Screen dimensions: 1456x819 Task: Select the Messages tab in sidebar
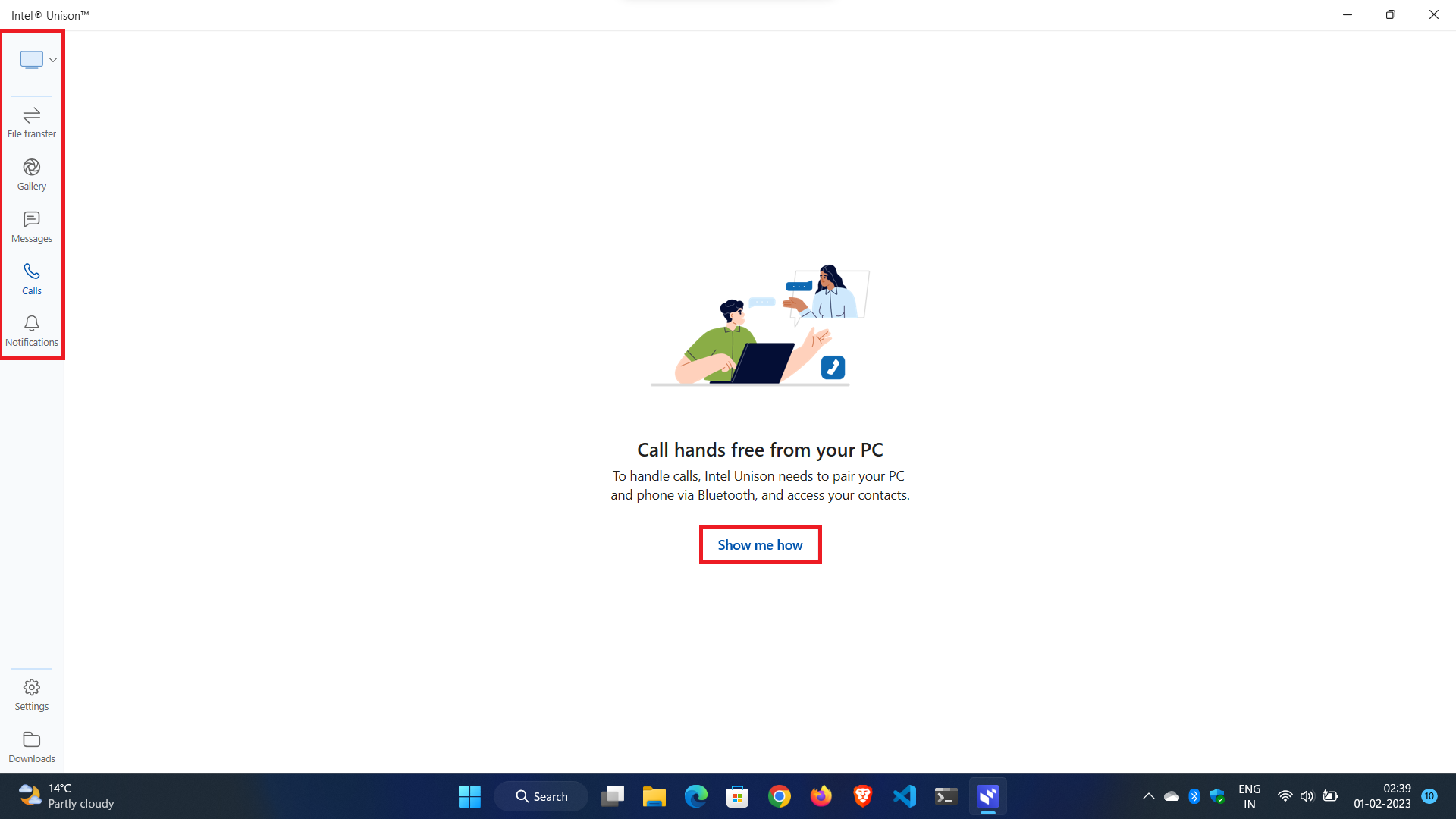[32, 226]
